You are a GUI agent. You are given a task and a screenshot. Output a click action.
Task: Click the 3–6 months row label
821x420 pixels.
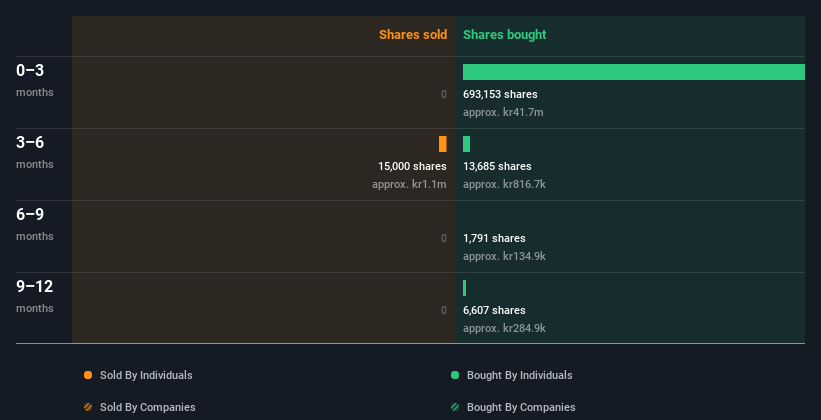point(35,152)
